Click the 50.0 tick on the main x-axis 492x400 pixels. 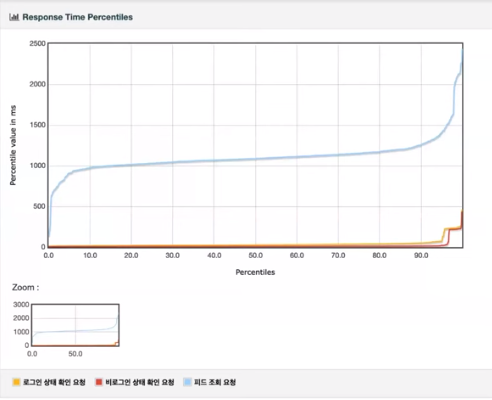[x=255, y=255]
